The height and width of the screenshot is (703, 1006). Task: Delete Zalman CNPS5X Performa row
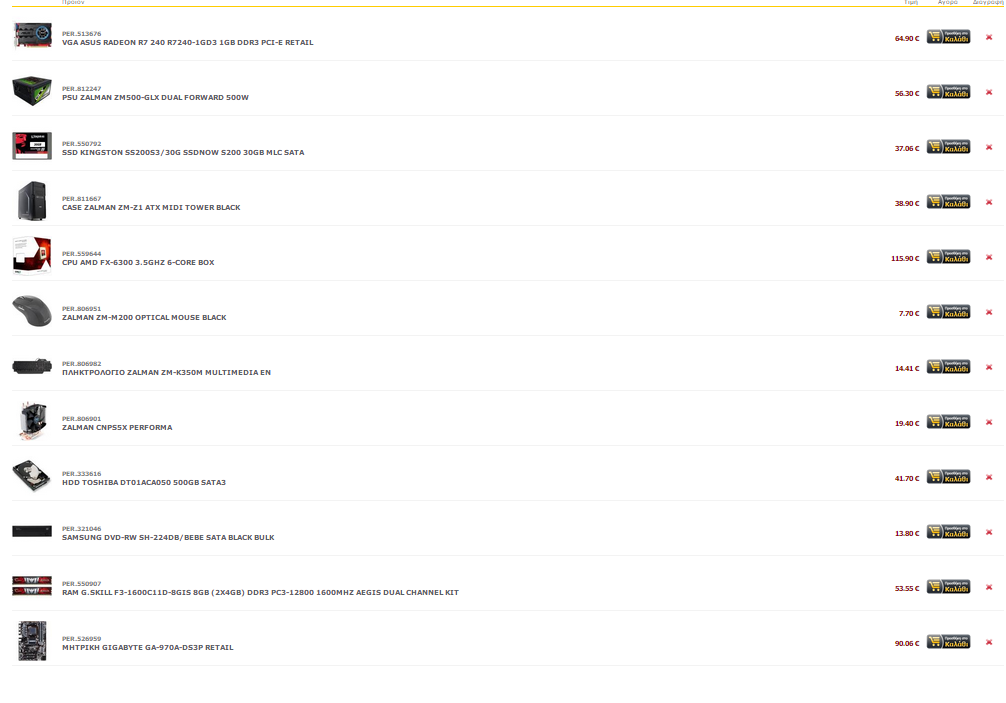click(989, 422)
